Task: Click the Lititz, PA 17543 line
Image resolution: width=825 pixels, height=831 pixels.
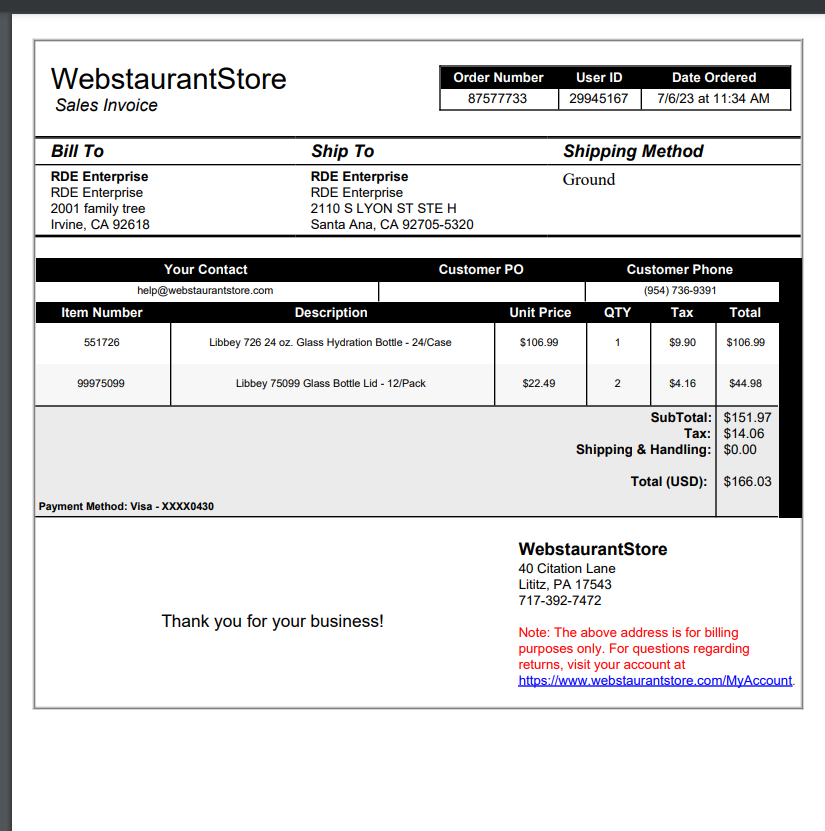Action: (565, 585)
